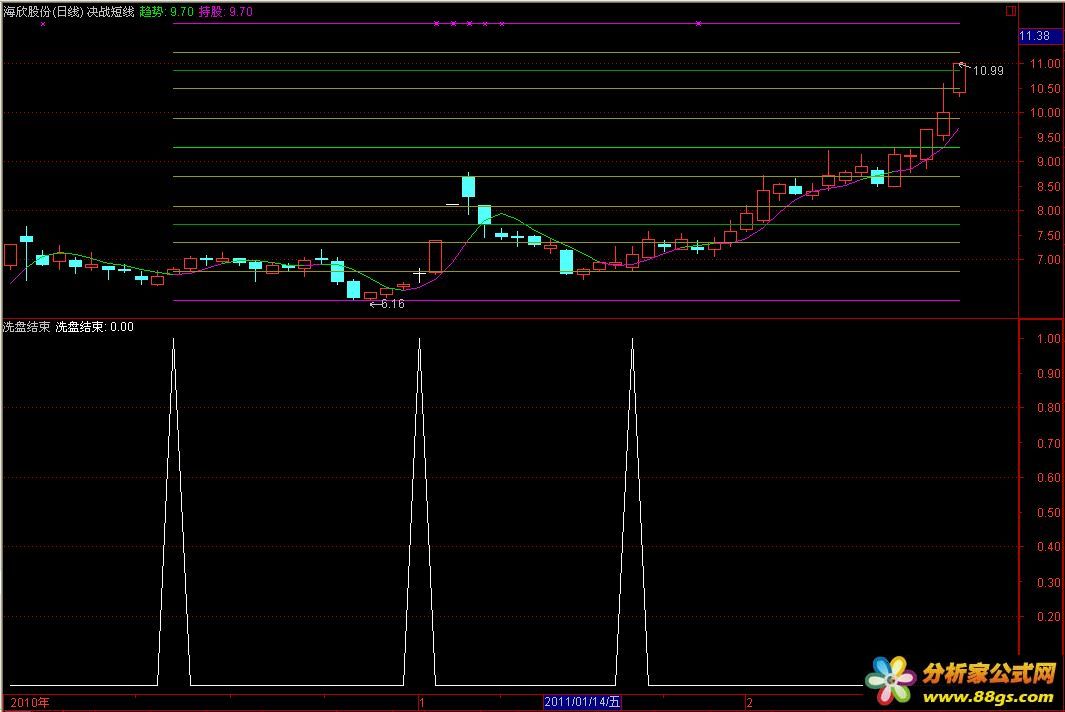Click the 11.00 price axis label

point(1045,63)
